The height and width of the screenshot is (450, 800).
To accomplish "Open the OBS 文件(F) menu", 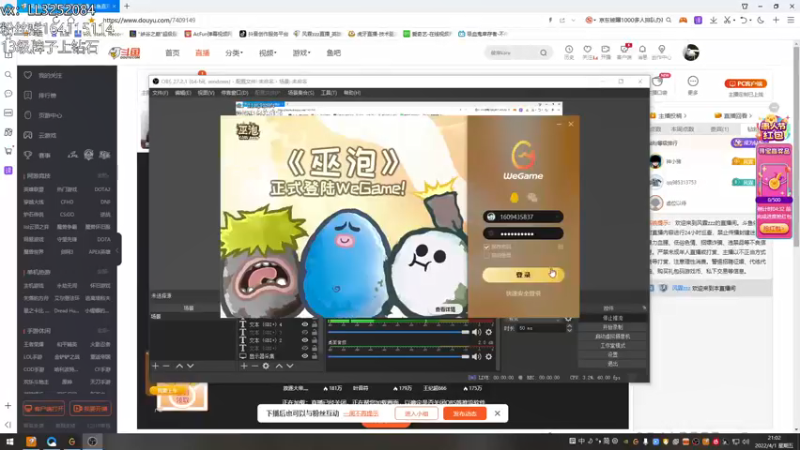I will pyautogui.click(x=160, y=93).
